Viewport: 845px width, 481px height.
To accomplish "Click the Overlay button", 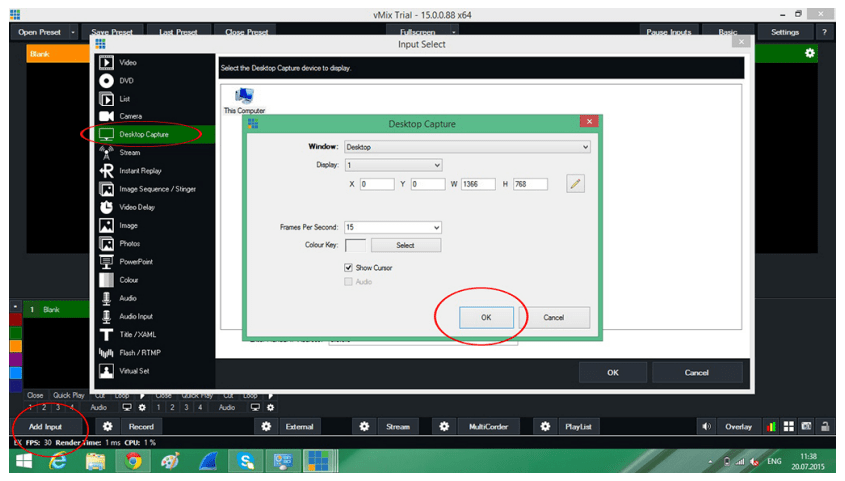I will 738,427.
